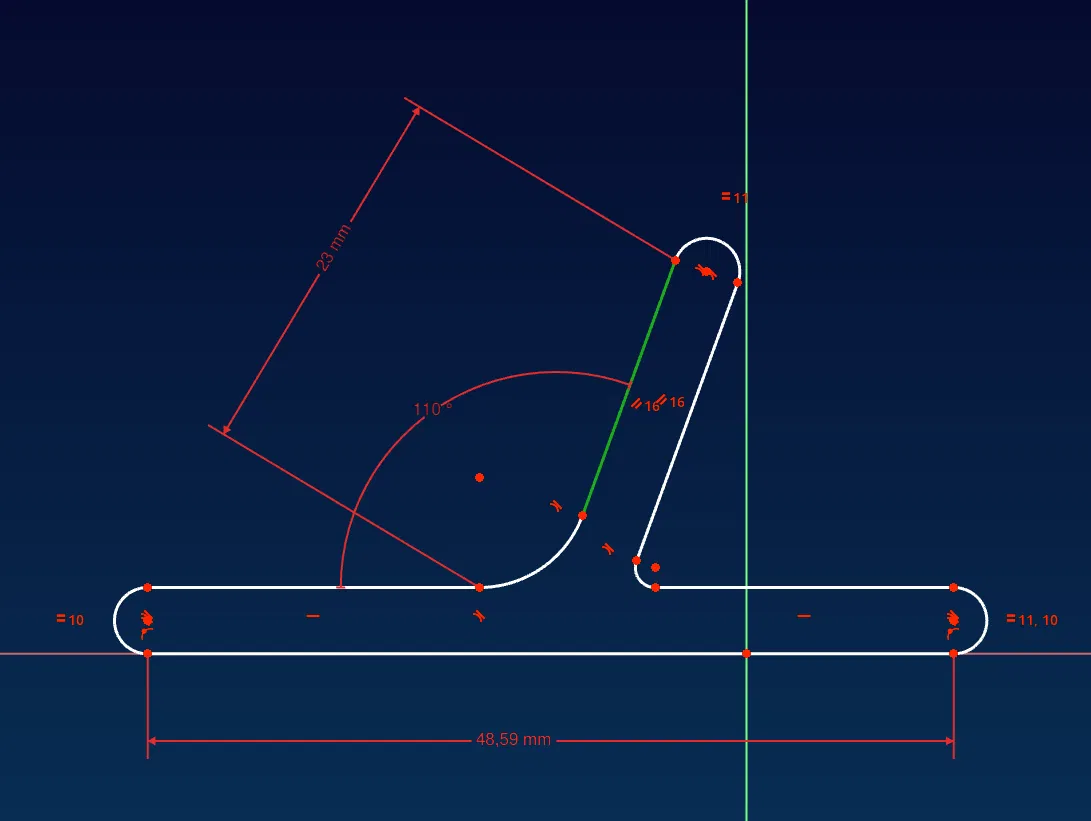Select the top endpoint of the green line
1091x821 pixels.
(x=675, y=260)
